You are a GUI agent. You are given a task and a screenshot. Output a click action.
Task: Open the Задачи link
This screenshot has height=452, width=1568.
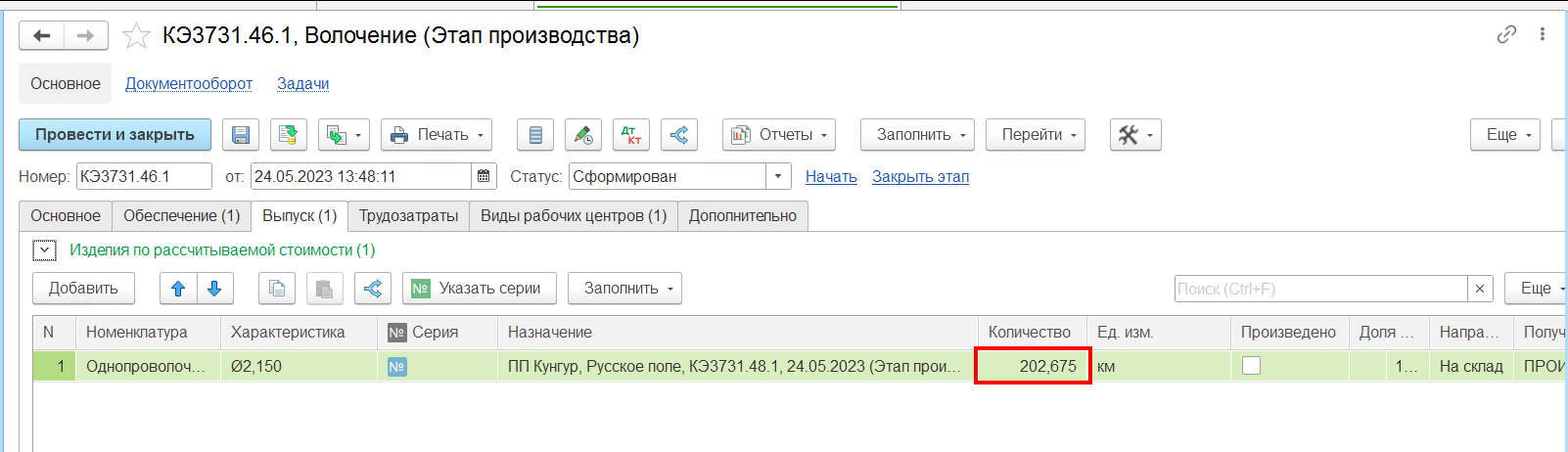302,84
